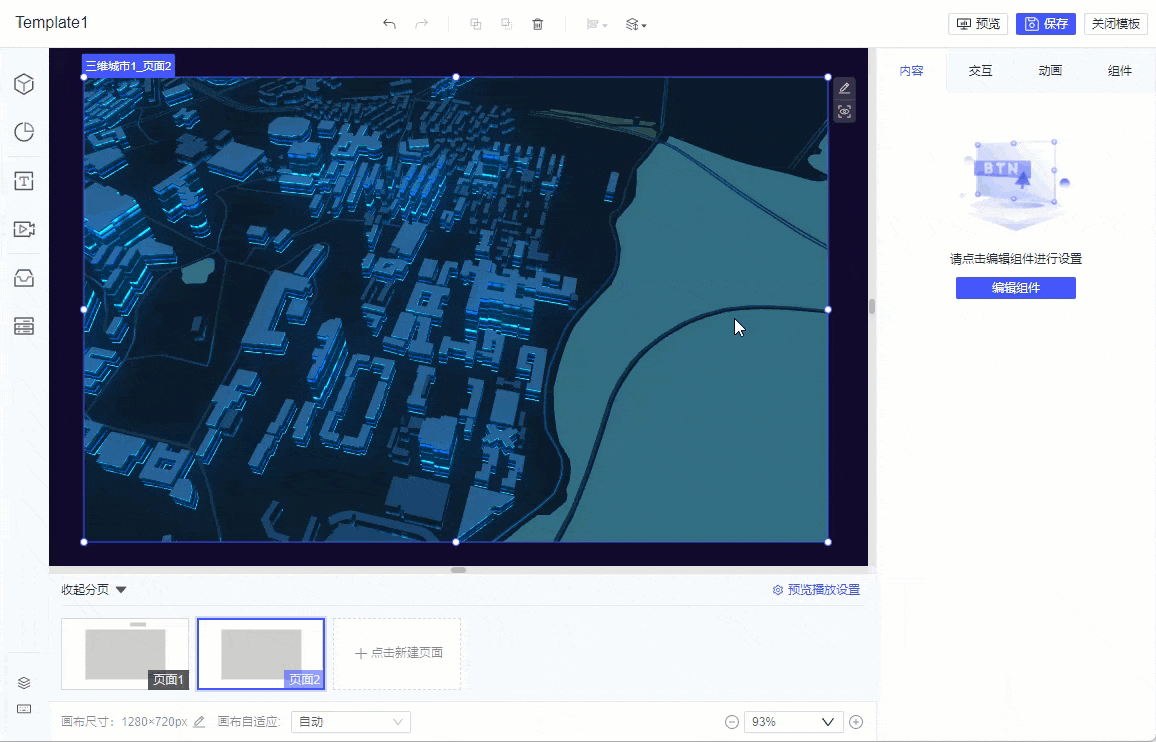
Task: Select the 页面2 thumbnail
Action: pos(261,653)
